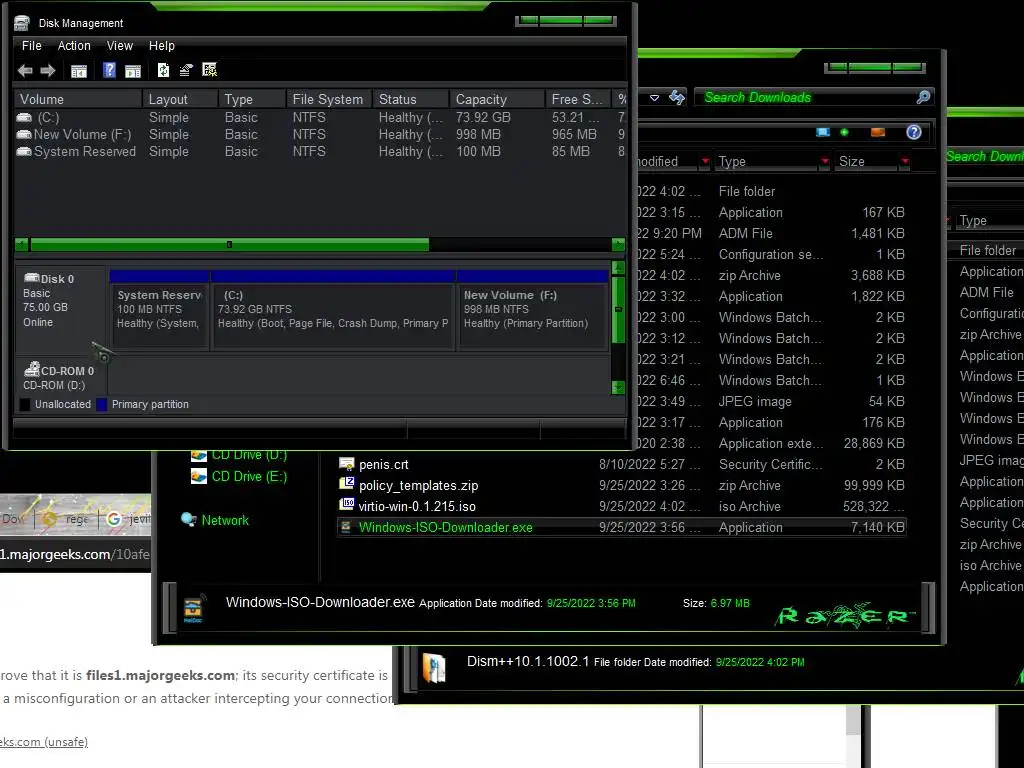Screen dimensions: 1024x768
Task: Sort by the Layout column header
Action: coord(180,99)
